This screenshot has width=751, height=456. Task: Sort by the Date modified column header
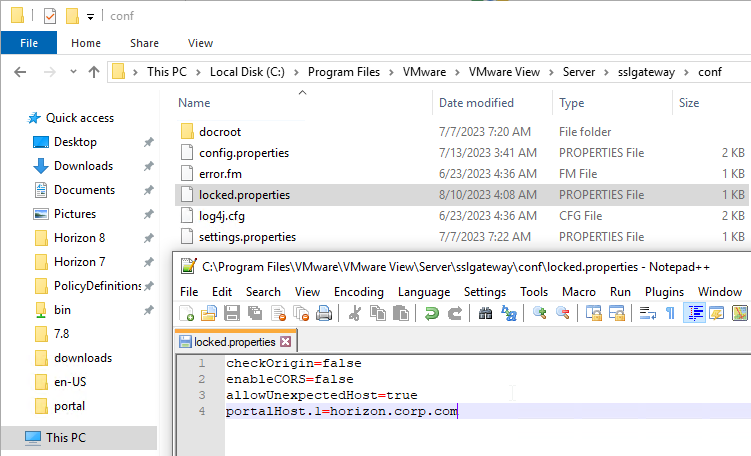[x=476, y=103]
